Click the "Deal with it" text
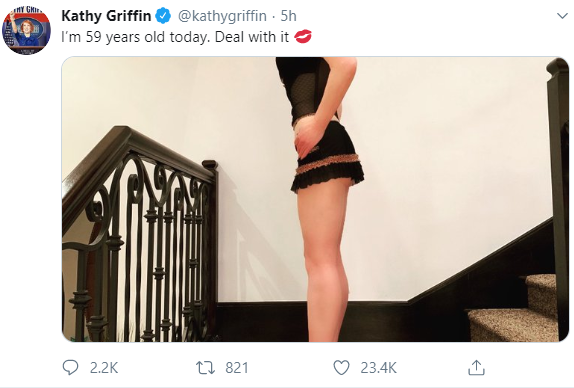The width and height of the screenshot is (574, 388). point(252,37)
